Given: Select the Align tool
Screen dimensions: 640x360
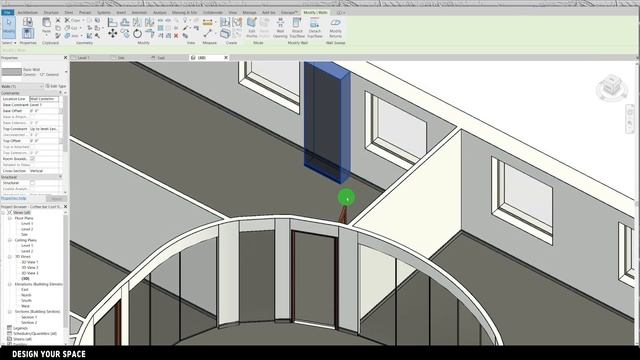Looking at the screenshot, I should pyautogui.click(x=112, y=22).
